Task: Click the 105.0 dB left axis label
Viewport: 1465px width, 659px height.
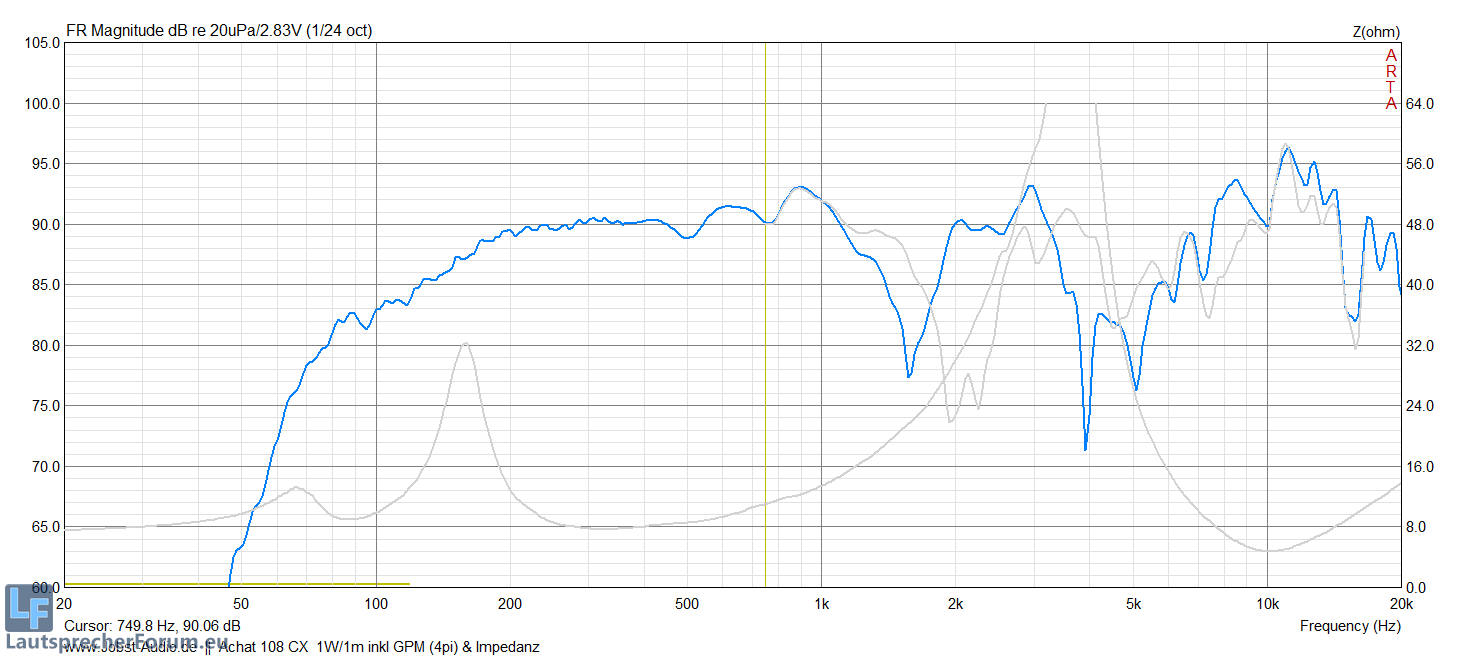Action: click(x=41, y=43)
